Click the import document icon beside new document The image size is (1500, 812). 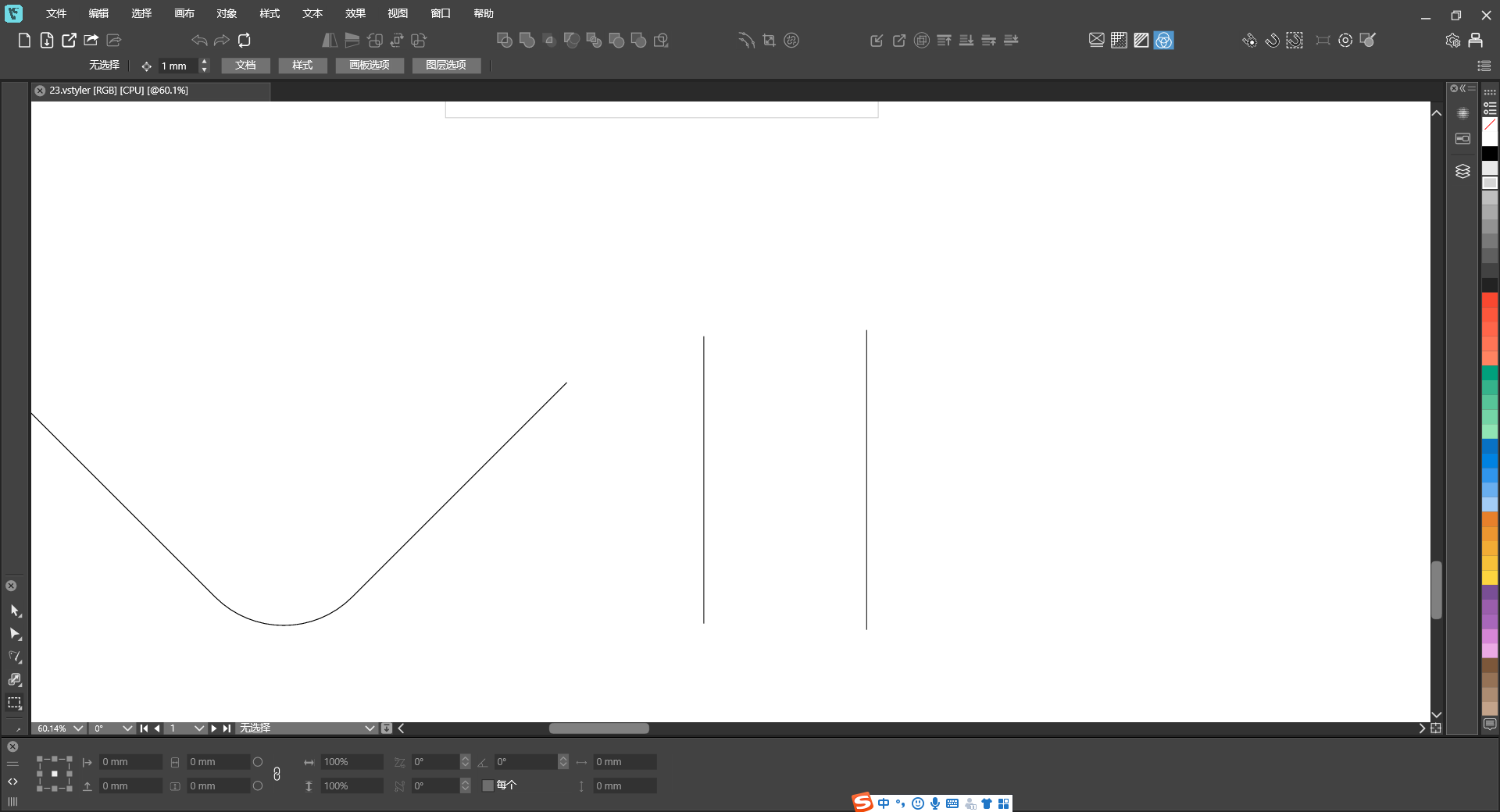[x=47, y=40]
